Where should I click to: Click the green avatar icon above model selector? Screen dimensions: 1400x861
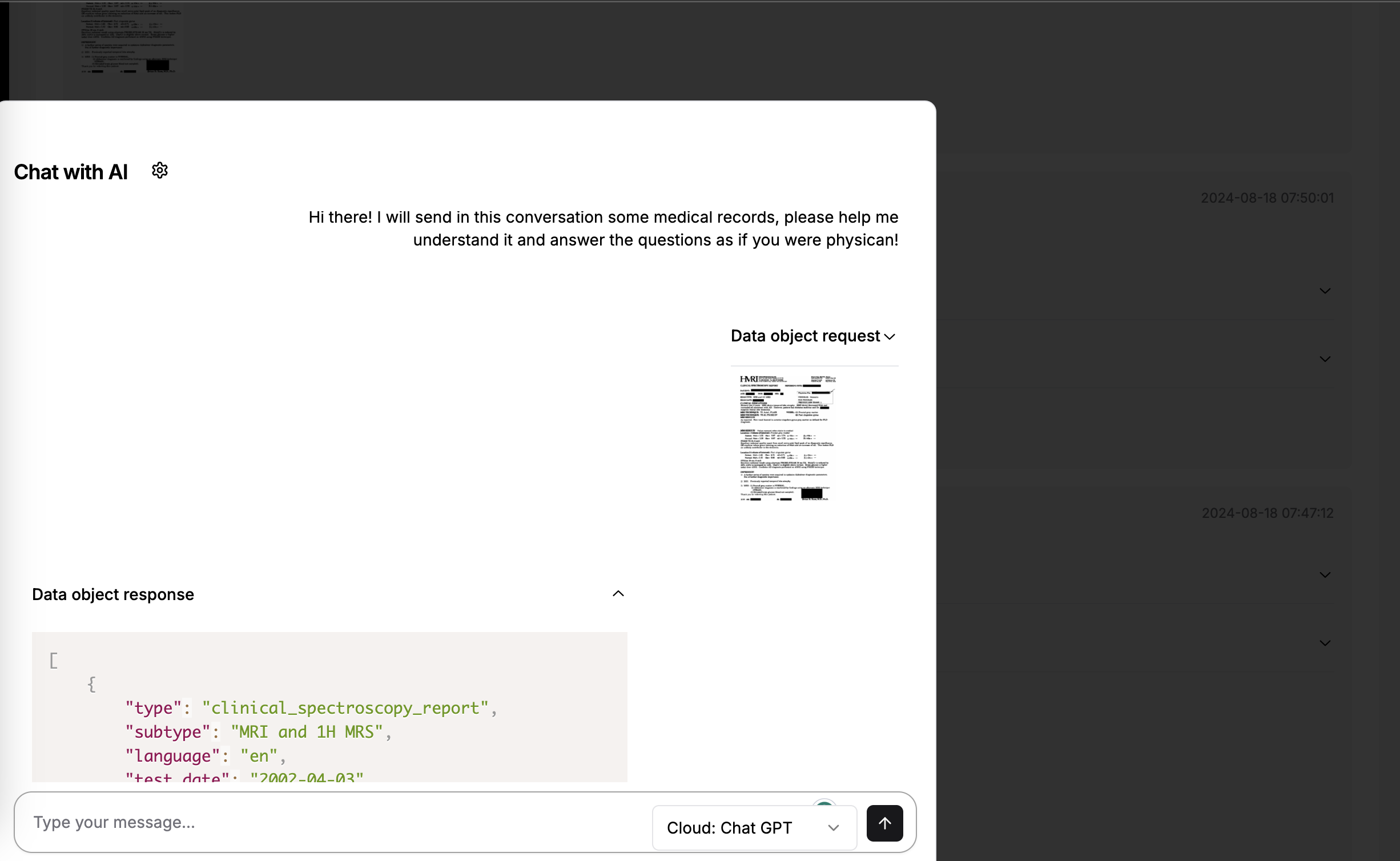(824, 804)
